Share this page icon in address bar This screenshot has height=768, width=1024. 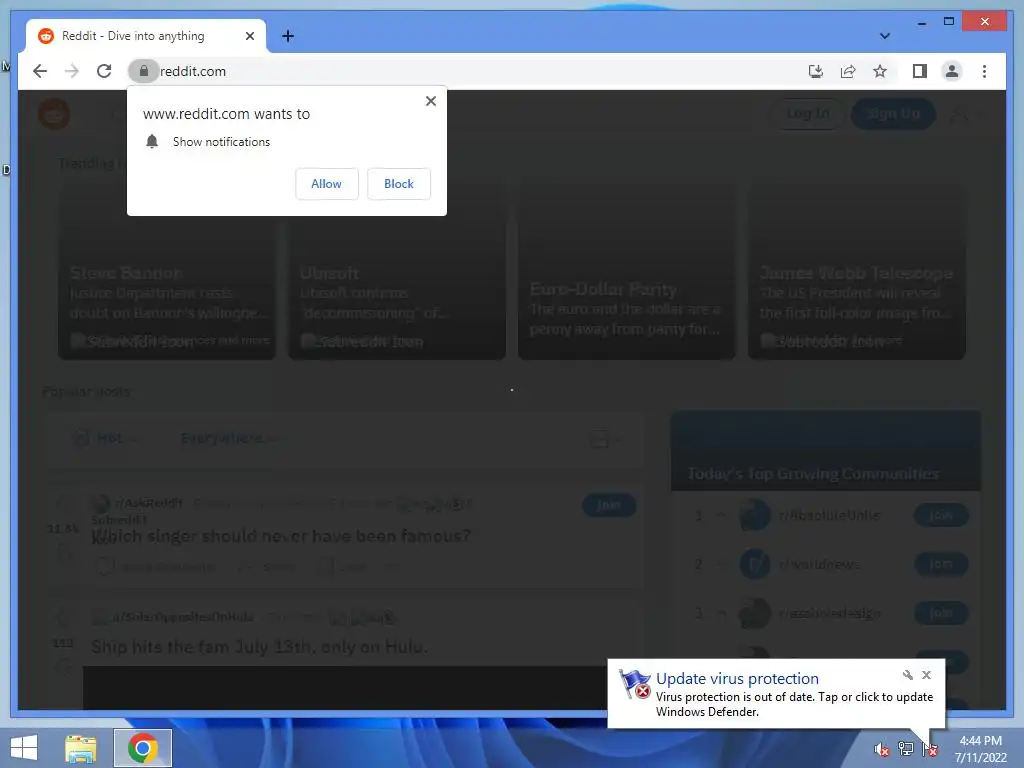pos(848,71)
